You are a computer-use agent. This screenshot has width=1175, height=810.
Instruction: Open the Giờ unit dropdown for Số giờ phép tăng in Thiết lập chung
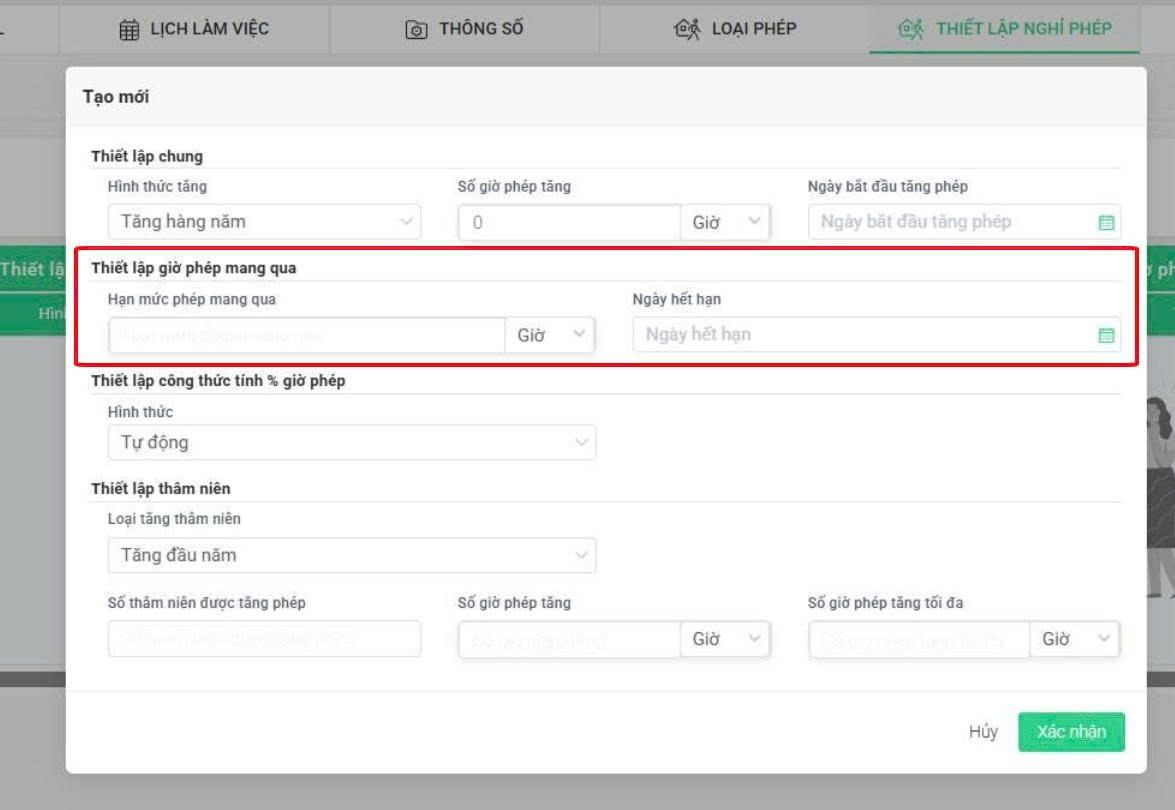pos(725,222)
